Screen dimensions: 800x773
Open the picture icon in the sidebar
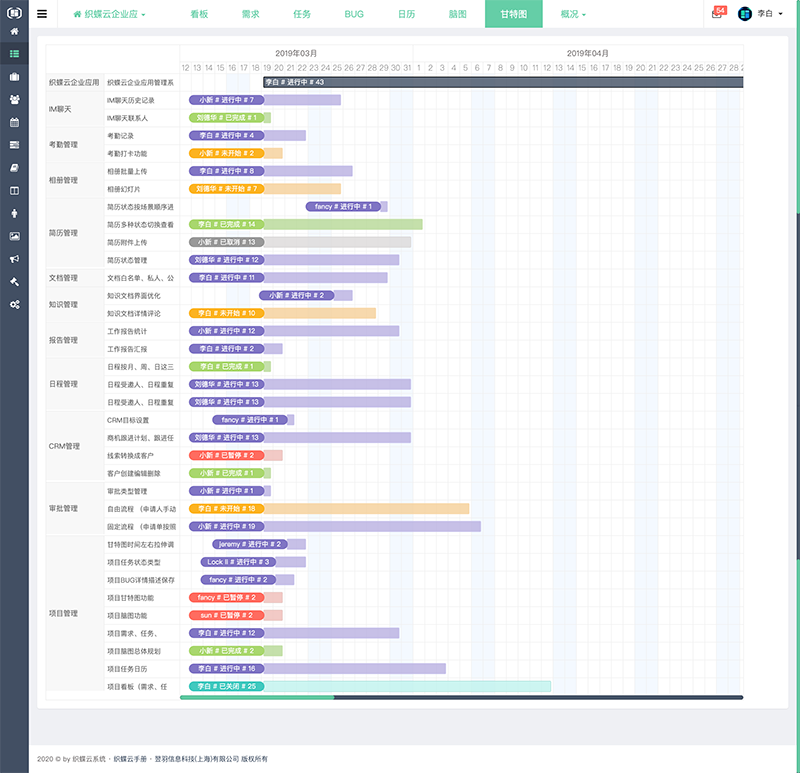[14, 236]
